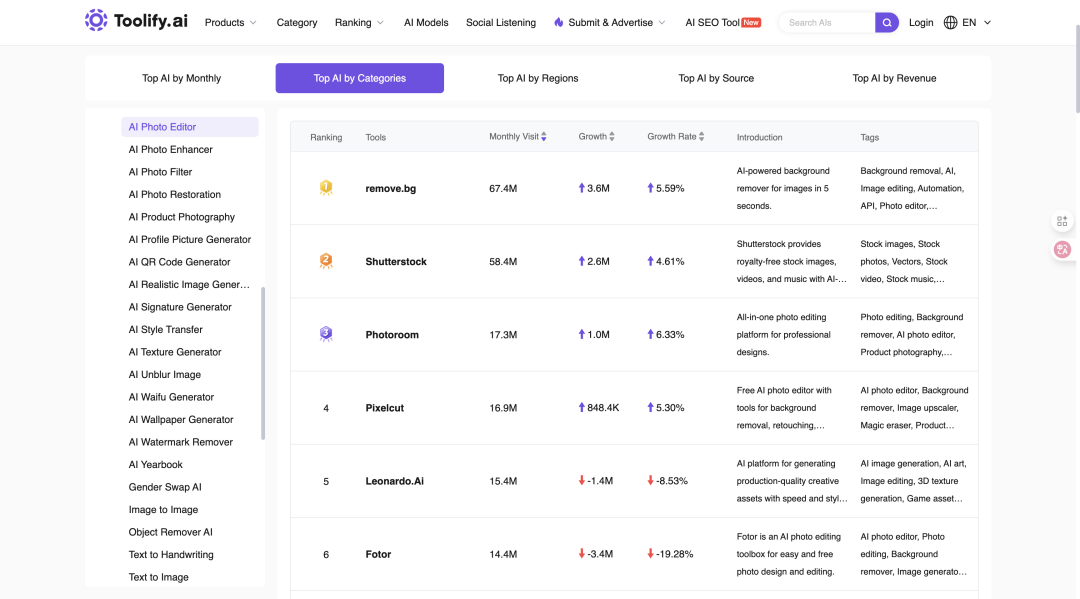Open the Fotor tool link
The image size is (1080, 599).
click(378, 554)
